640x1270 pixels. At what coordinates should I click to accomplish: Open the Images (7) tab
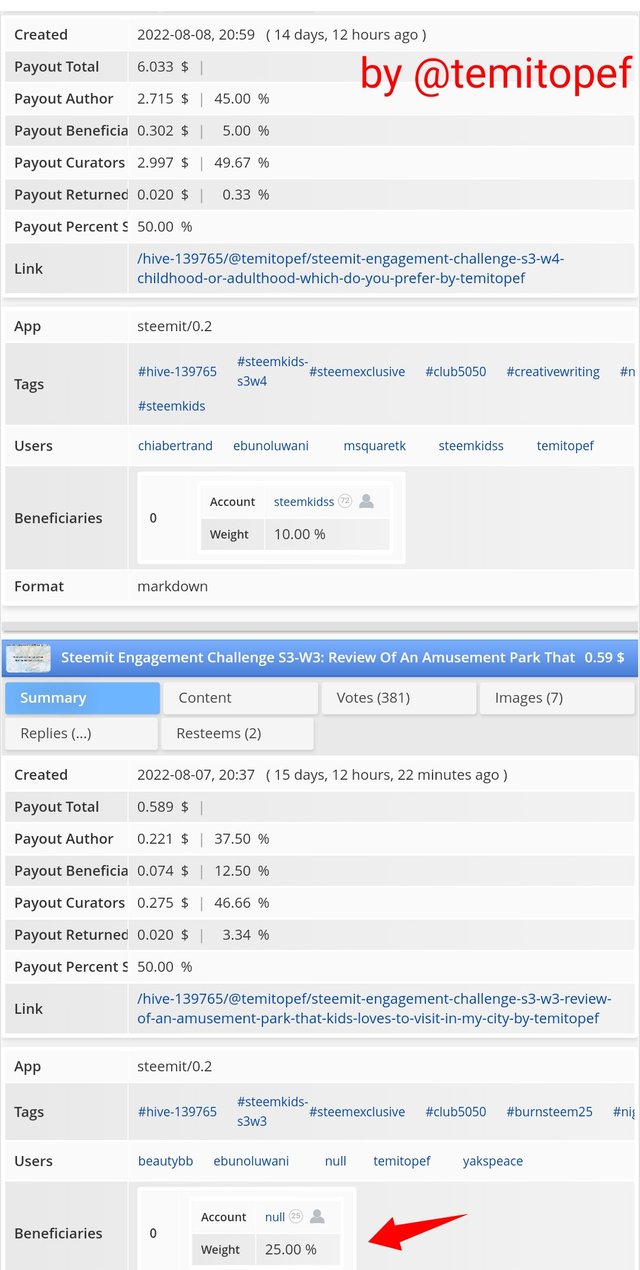556,698
